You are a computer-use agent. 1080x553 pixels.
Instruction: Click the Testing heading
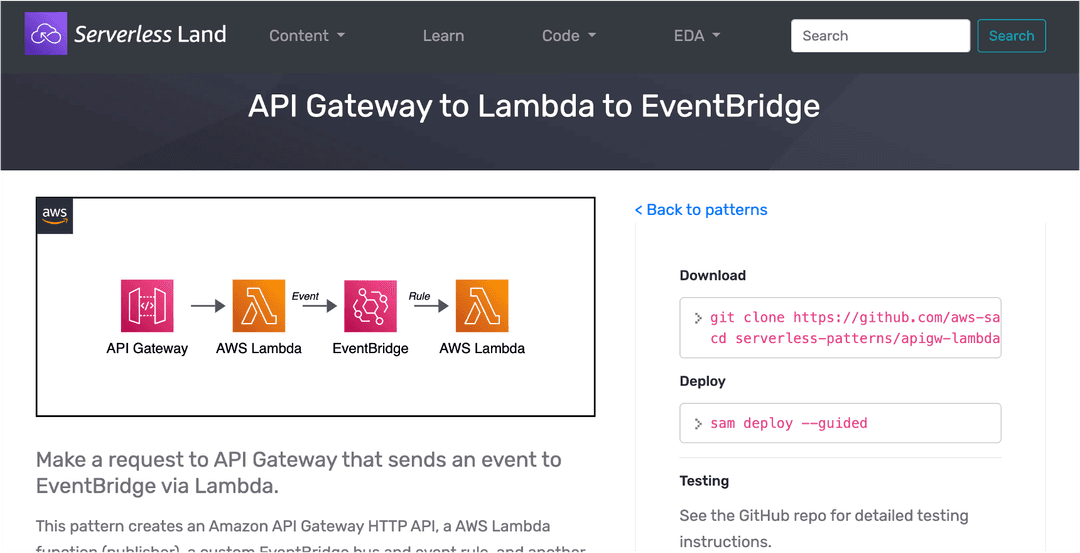704,481
